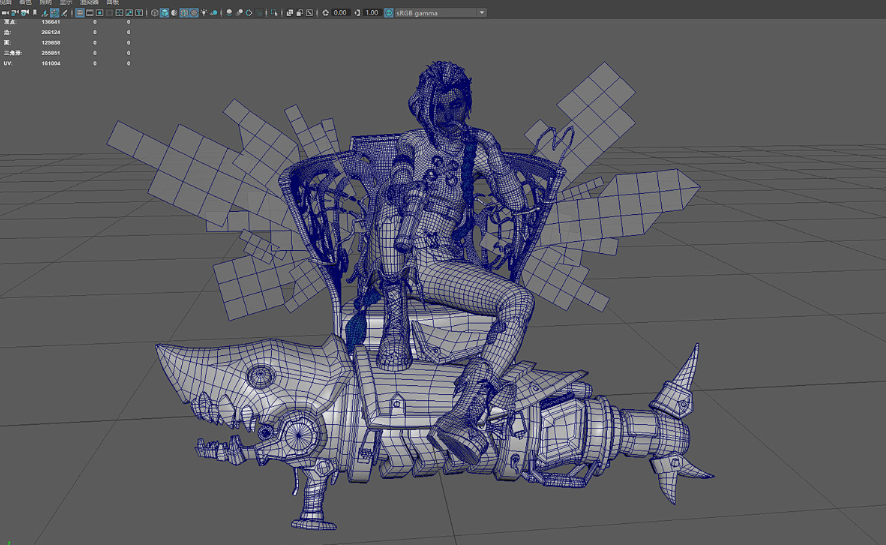Open the Shading panel menu
886x545 pixels.
point(25,2)
